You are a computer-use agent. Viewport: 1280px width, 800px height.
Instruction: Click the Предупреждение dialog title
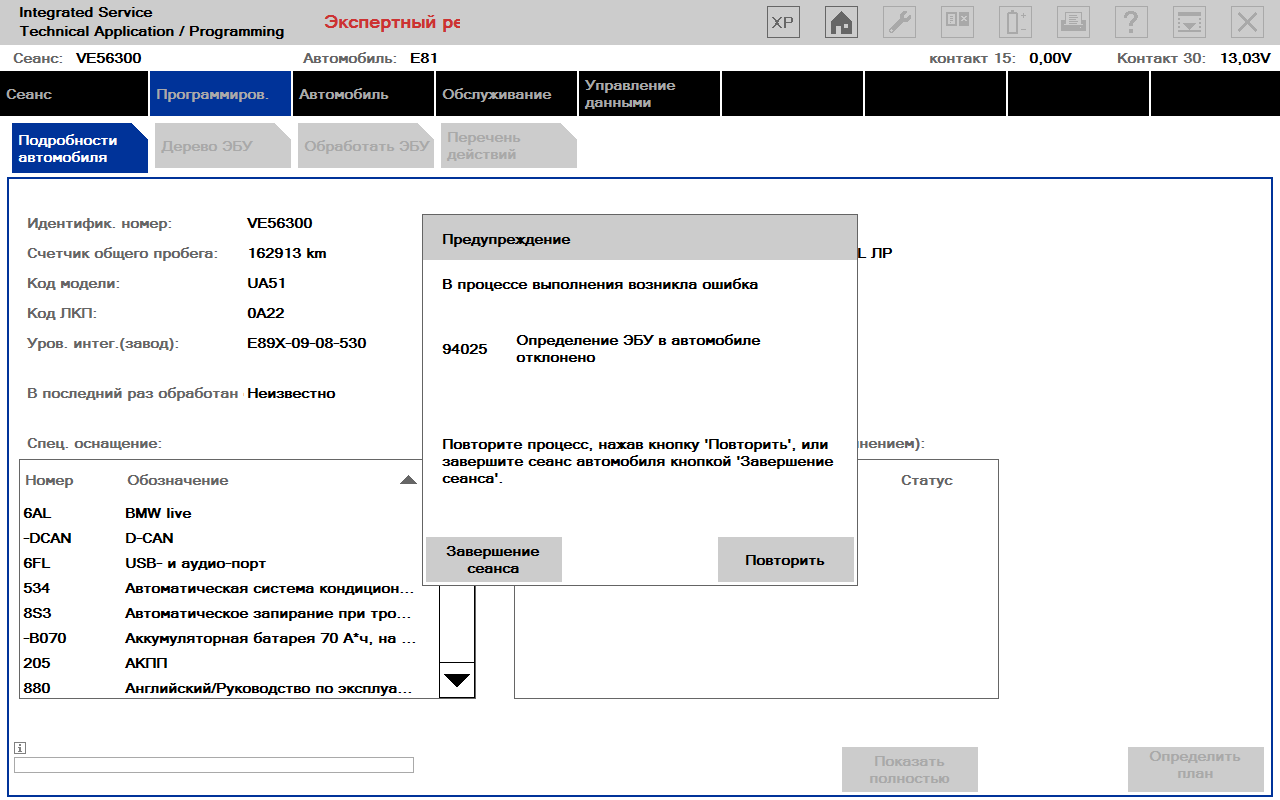click(506, 240)
